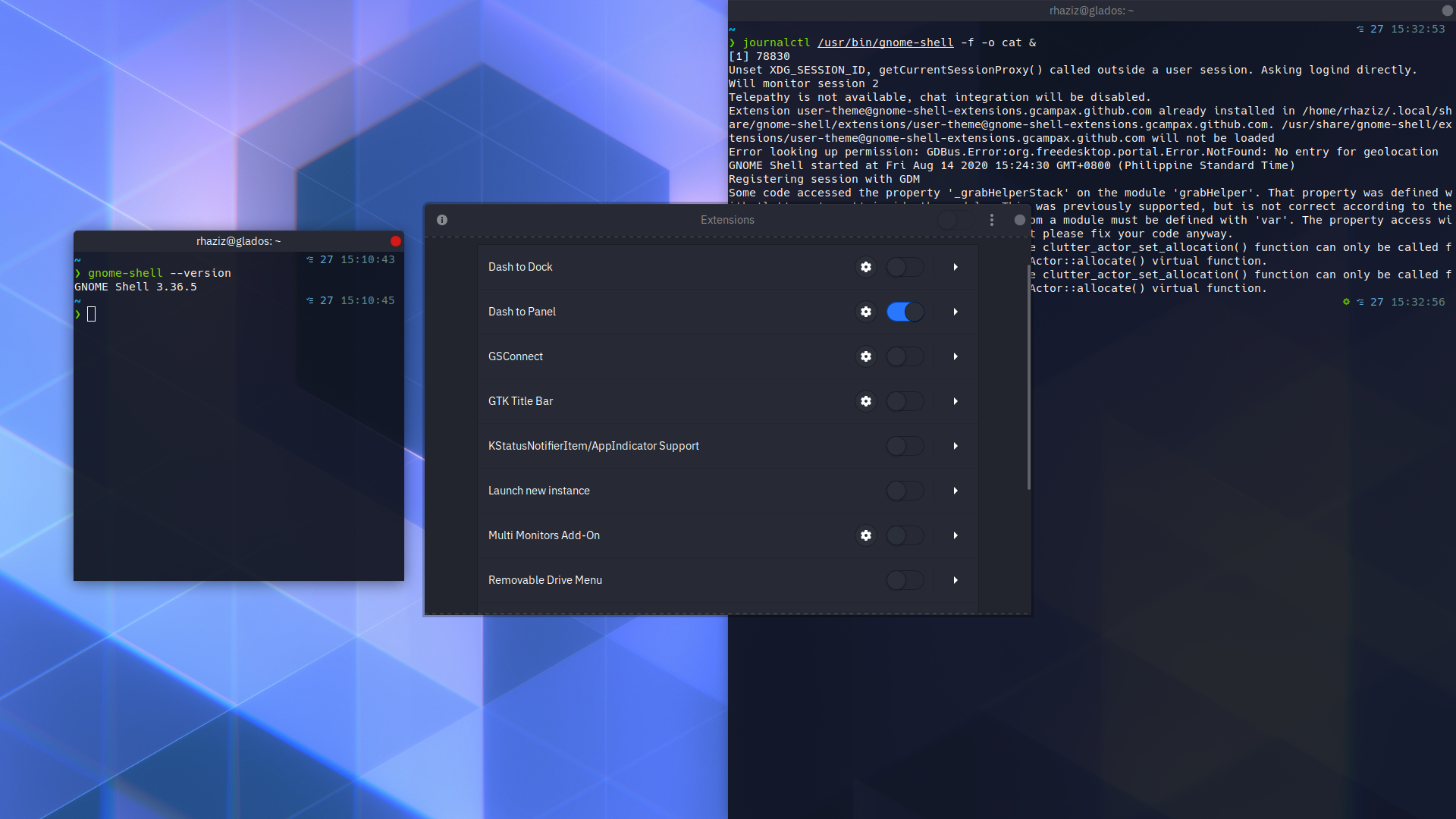Open Multi Monitors Add-On settings gear
Screen dimensions: 1456x819
(x=865, y=535)
